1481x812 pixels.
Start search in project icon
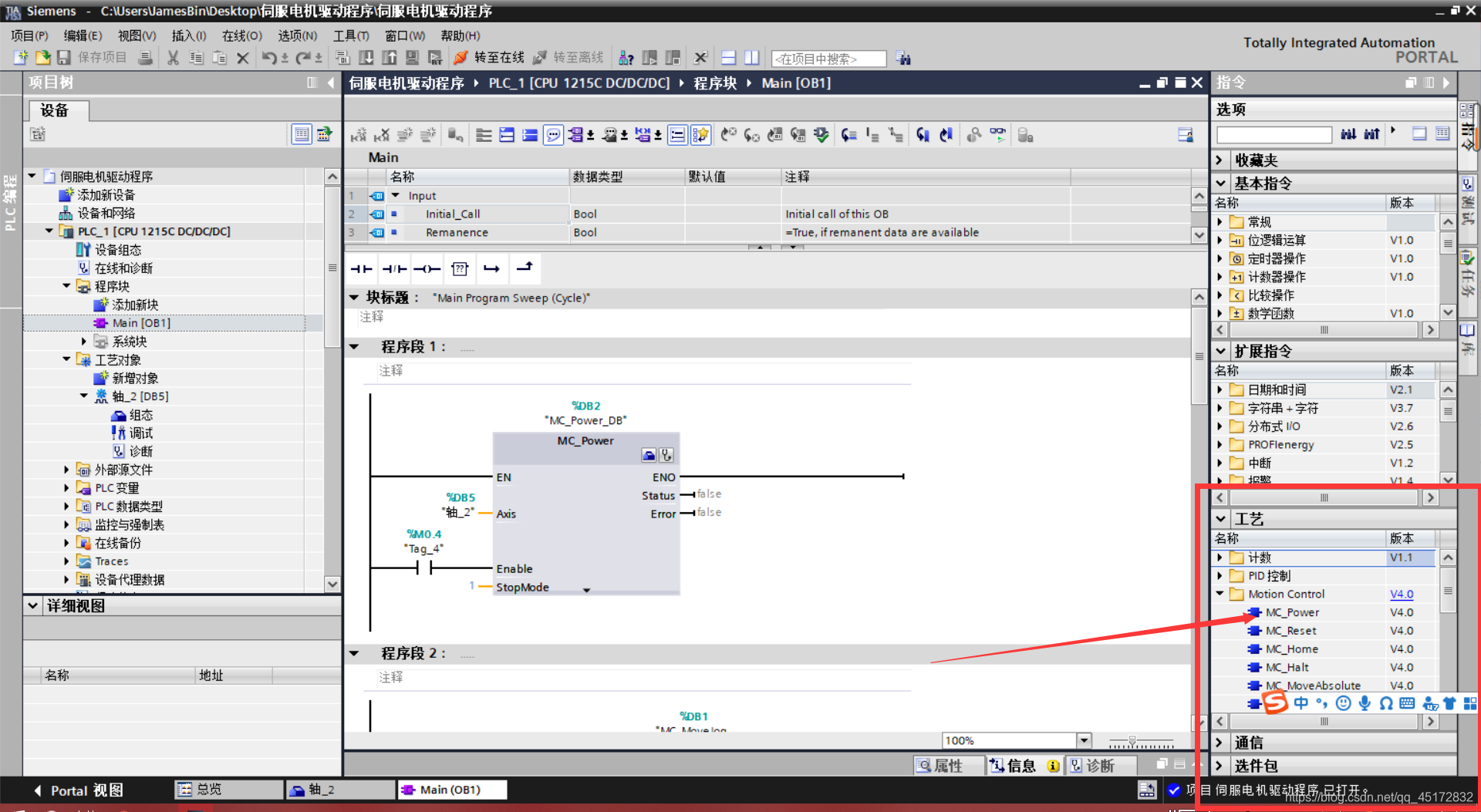(903, 59)
